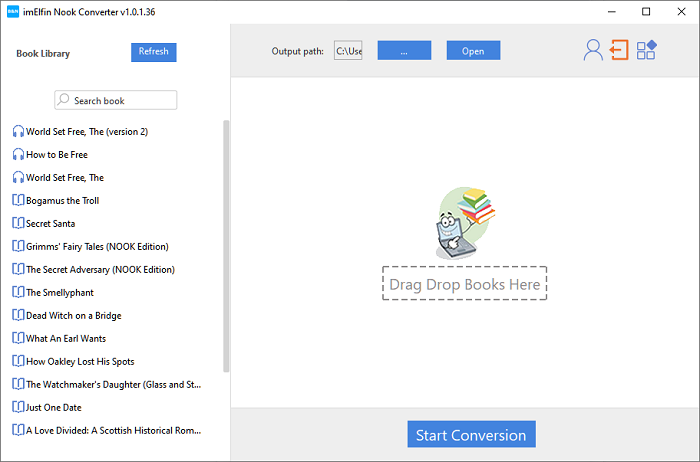
Task: Select 'World Set Free, The (version 2)' audiobook
Action: tap(87, 132)
